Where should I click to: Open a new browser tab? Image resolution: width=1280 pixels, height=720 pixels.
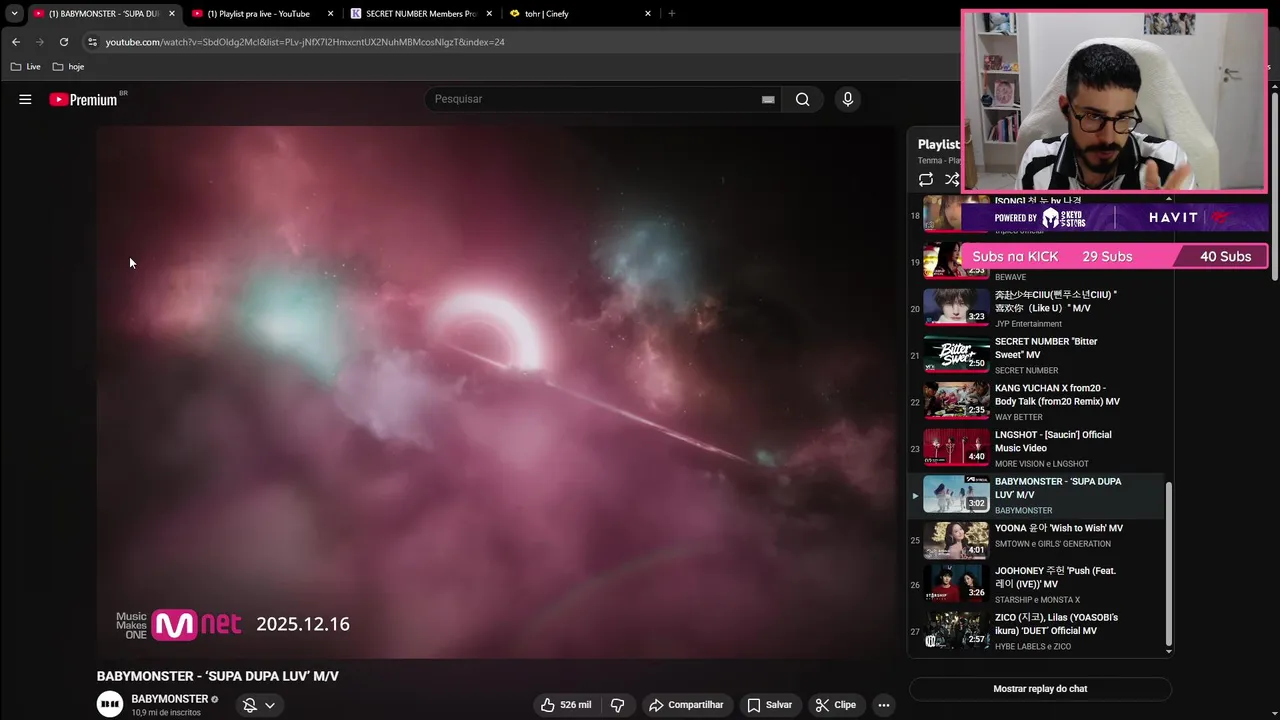pos(671,14)
